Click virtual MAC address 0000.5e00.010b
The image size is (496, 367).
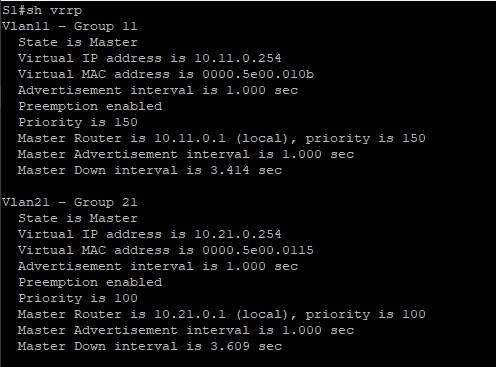point(258,74)
